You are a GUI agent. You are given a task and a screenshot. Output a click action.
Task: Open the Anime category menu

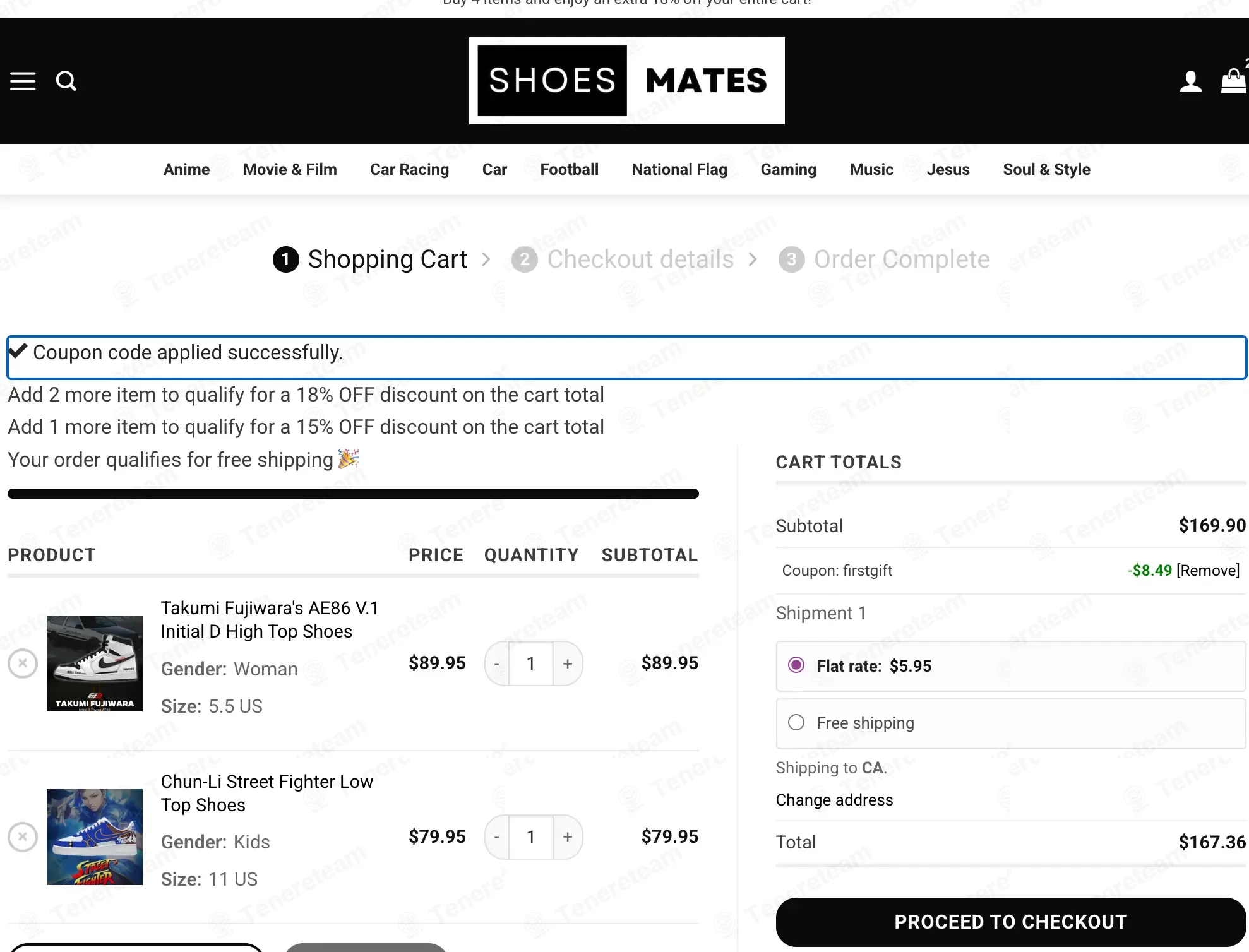(186, 169)
